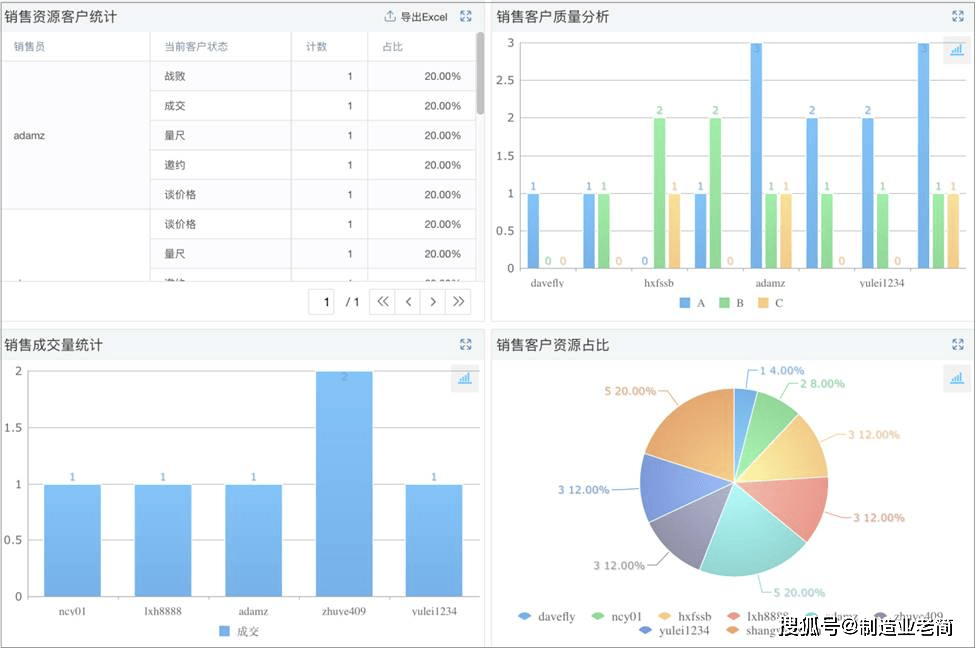The width and height of the screenshot is (975, 648).
Task: Click the yulei1234 bar in deal chart
Action: pos(434,540)
